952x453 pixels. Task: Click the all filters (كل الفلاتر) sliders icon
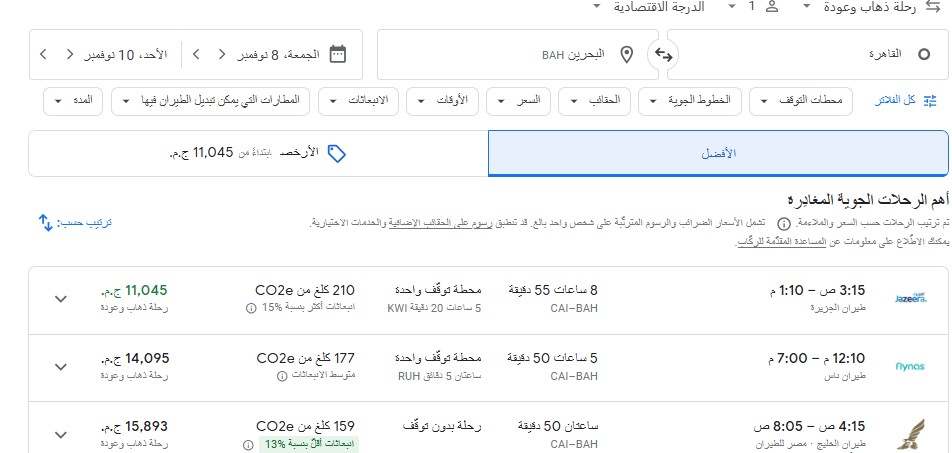click(931, 101)
